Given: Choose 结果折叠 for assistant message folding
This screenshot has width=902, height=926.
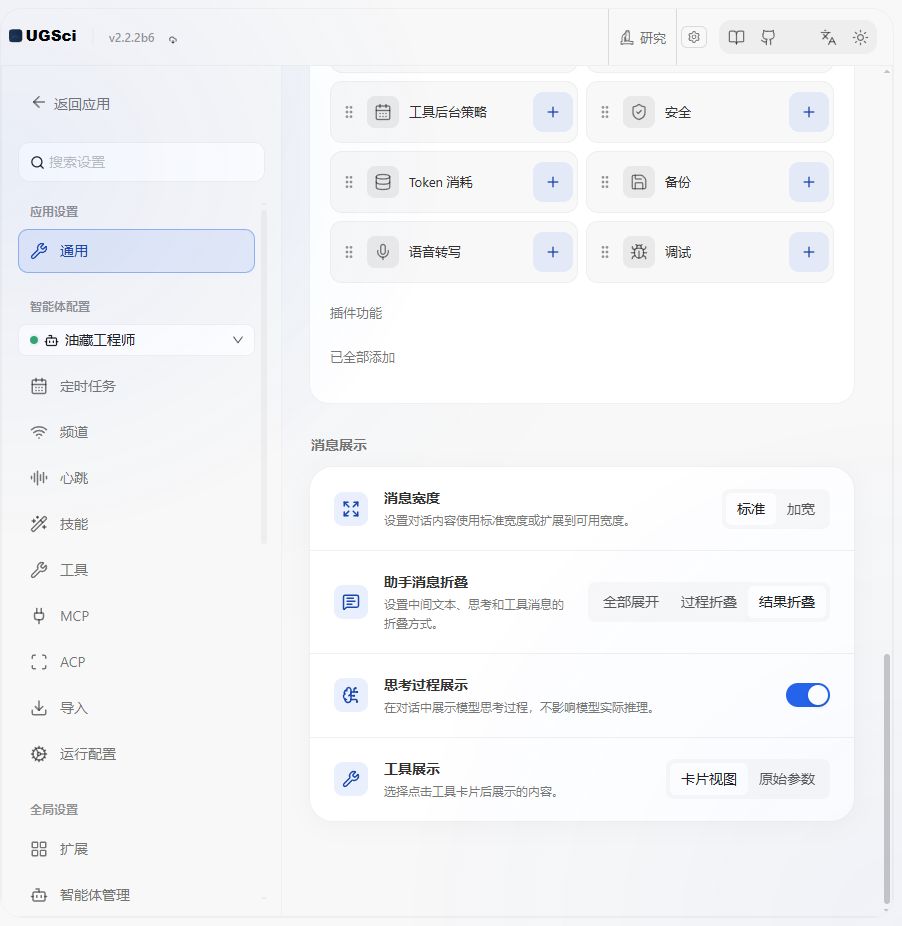Looking at the screenshot, I should [787, 602].
